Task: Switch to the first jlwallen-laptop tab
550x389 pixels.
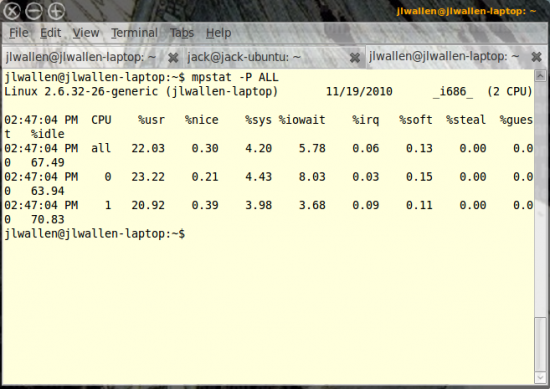Action: [x=81, y=57]
